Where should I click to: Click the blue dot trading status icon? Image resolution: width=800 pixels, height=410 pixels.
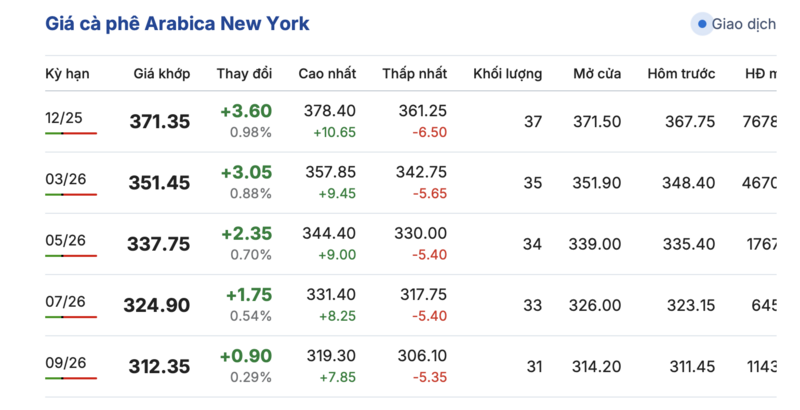702,23
